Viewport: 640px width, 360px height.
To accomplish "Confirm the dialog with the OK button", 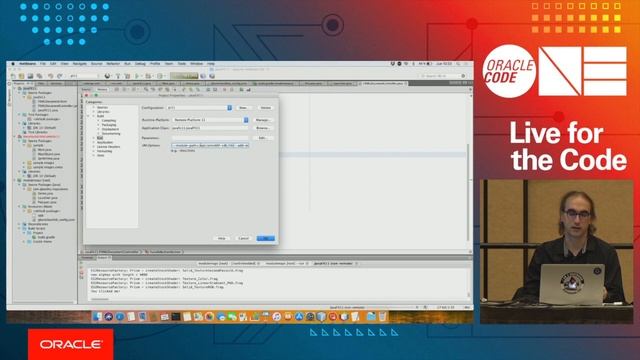I will (266, 238).
